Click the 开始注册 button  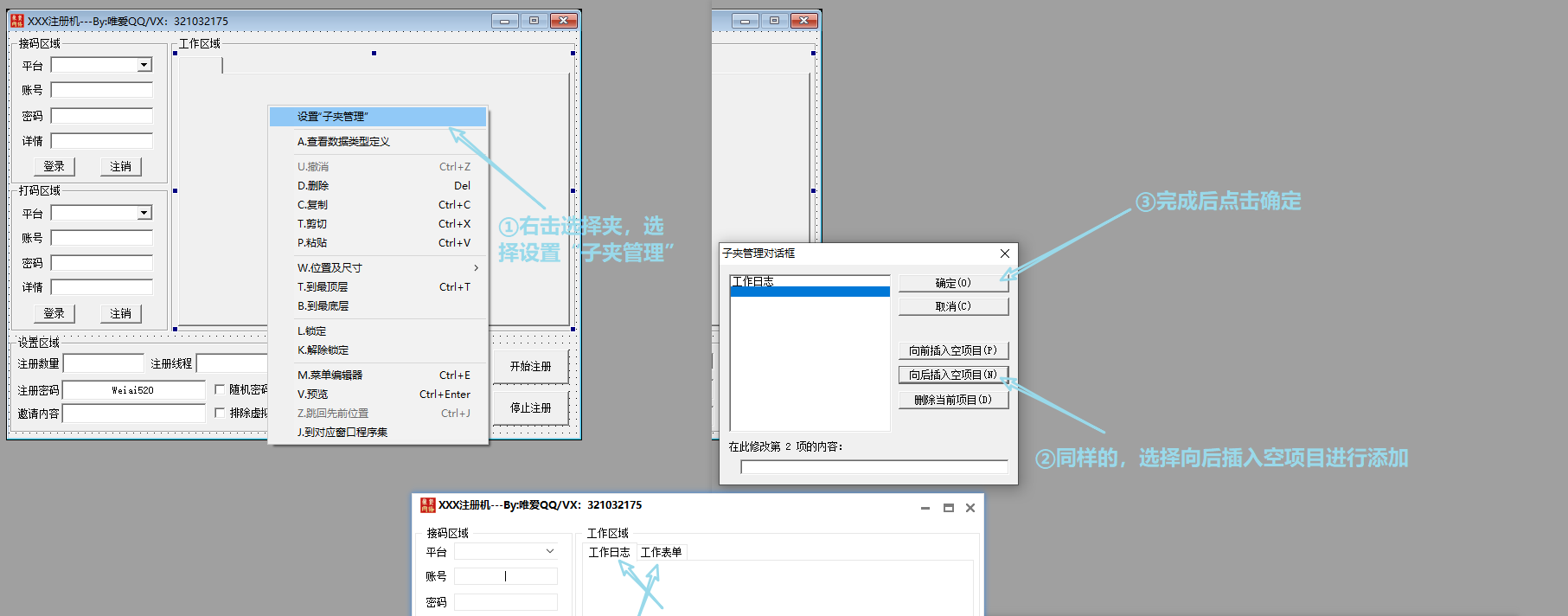[530, 367]
